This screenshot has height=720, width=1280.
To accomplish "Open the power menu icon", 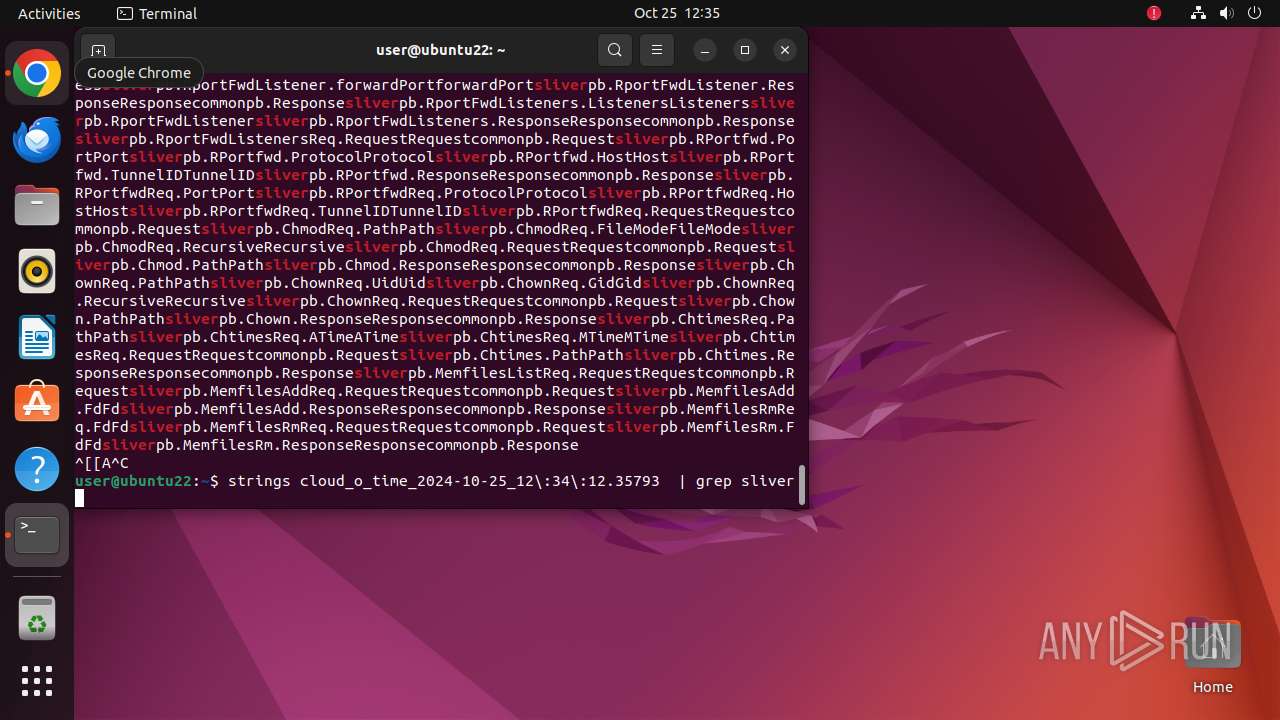I will [1255, 13].
